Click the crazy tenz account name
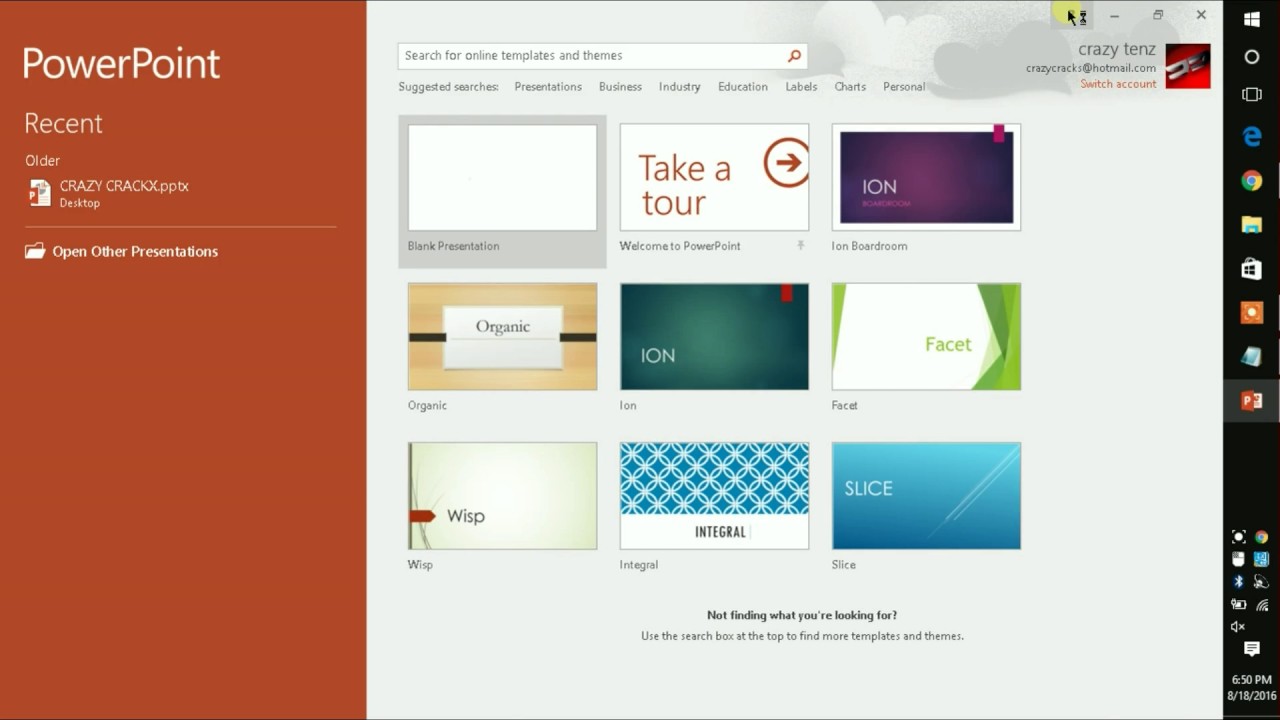Screen dimensions: 1280x720 point(1117,49)
